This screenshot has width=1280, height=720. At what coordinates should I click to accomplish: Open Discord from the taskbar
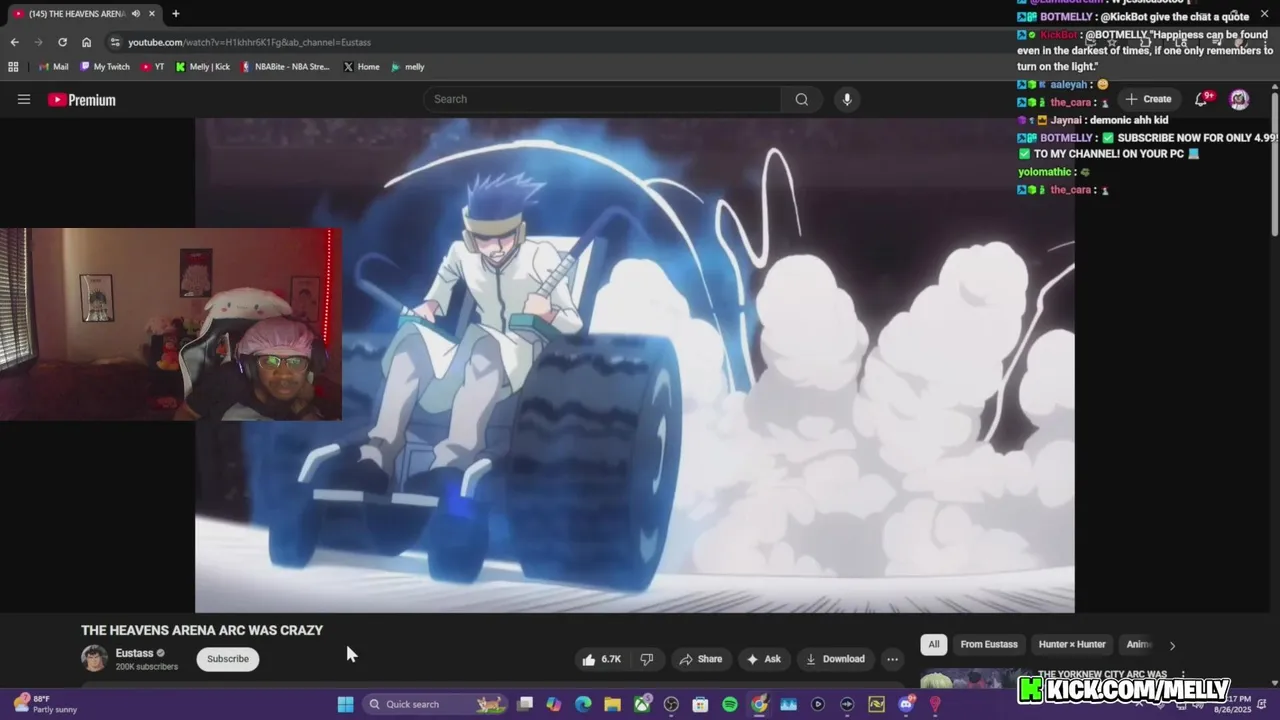pos(906,704)
